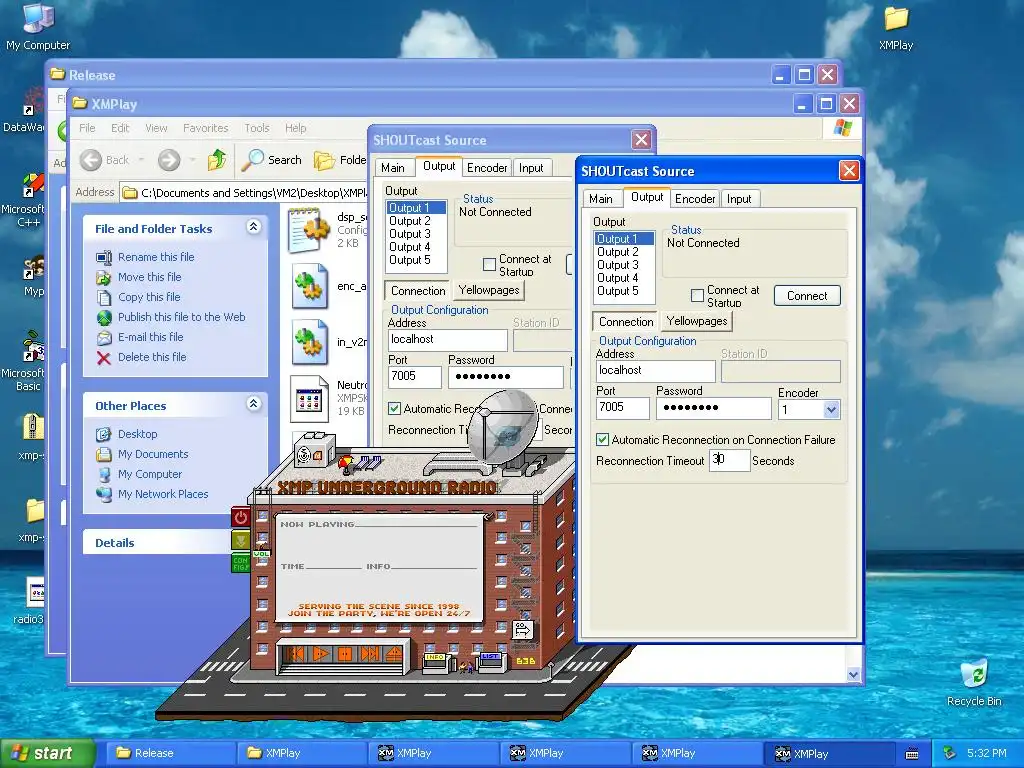Viewport: 1024px width, 768px height.
Task: Open the Favorites menu in Explorer
Action: click(x=206, y=128)
